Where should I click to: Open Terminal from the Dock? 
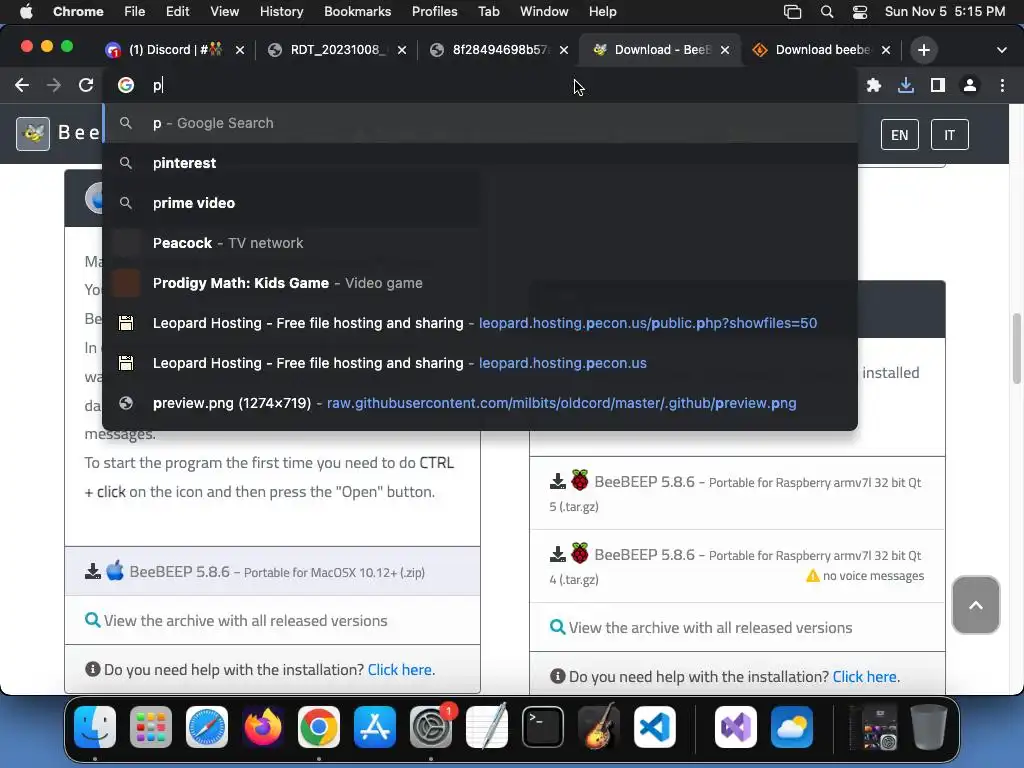(543, 727)
